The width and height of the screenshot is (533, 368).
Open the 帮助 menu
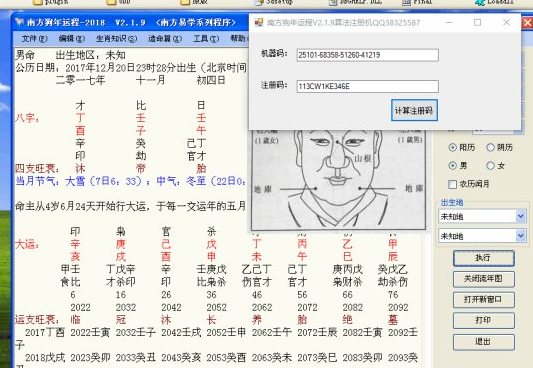pos(238,38)
